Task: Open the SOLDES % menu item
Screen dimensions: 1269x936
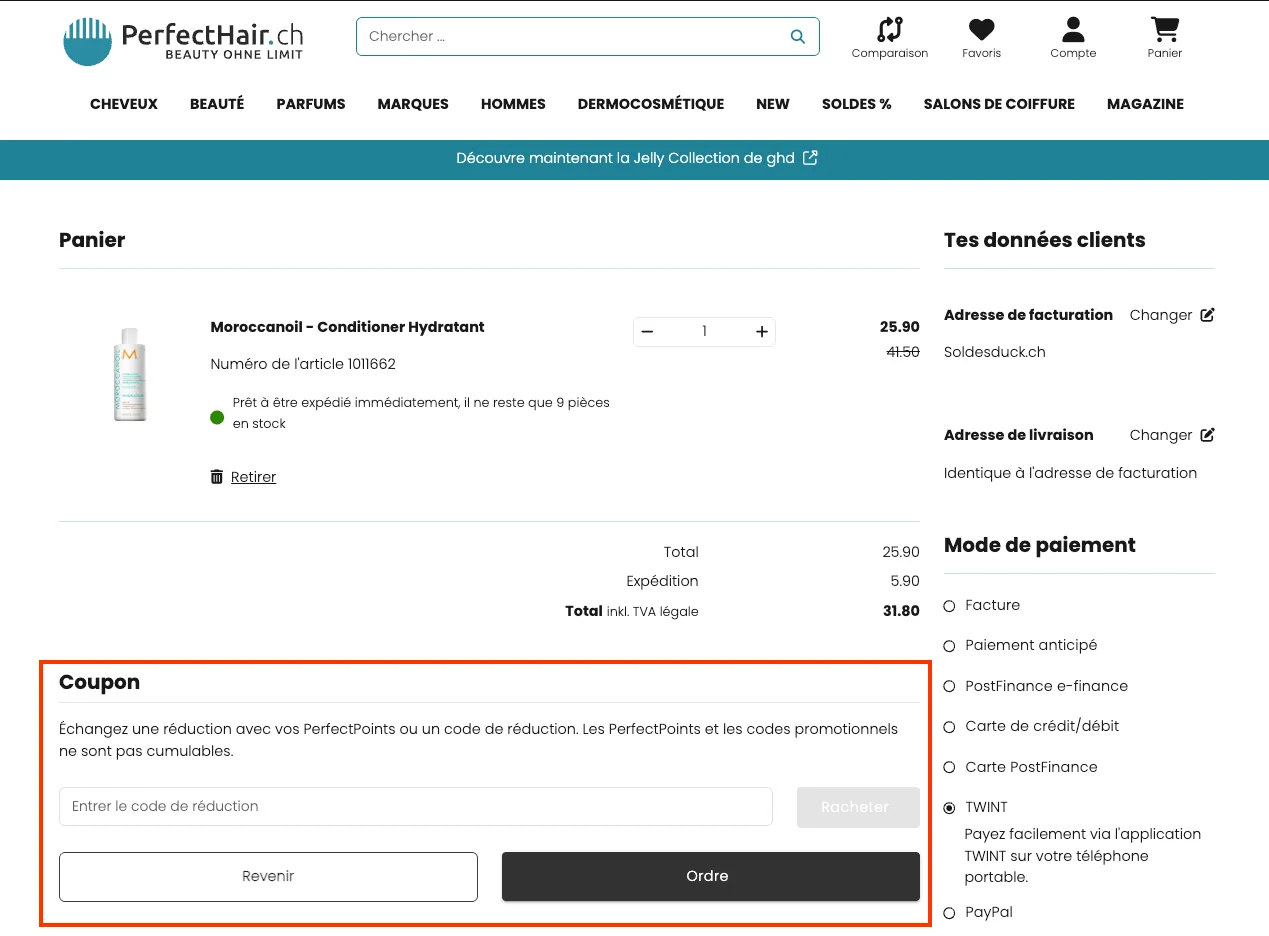Action: point(857,104)
